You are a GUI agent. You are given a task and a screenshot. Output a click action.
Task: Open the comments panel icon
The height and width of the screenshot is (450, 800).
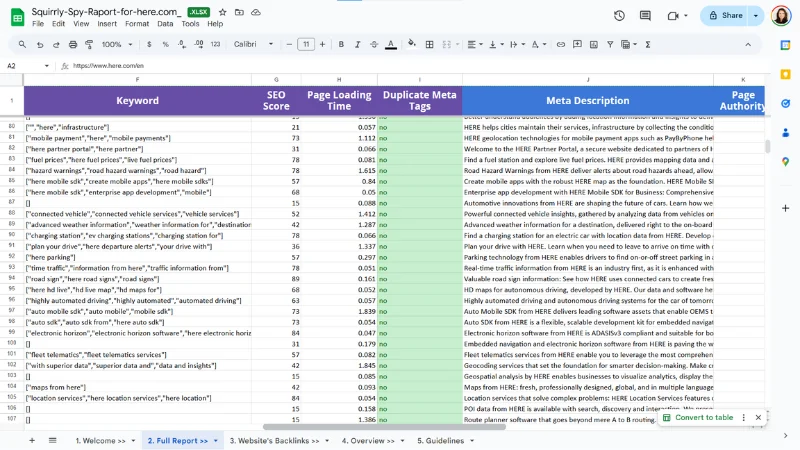tap(645, 16)
